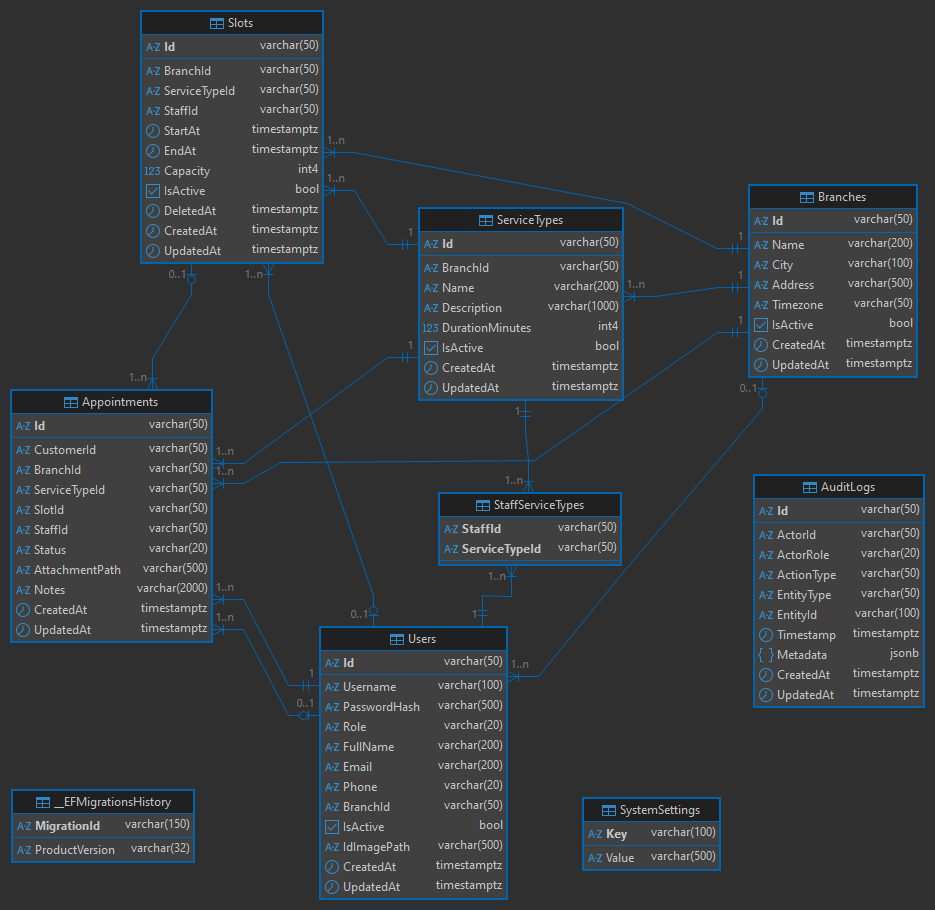Click checkbox icon beside ServiceTypes IsActive
Image resolution: width=935 pixels, height=910 pixels.
[x=431, y=348]
